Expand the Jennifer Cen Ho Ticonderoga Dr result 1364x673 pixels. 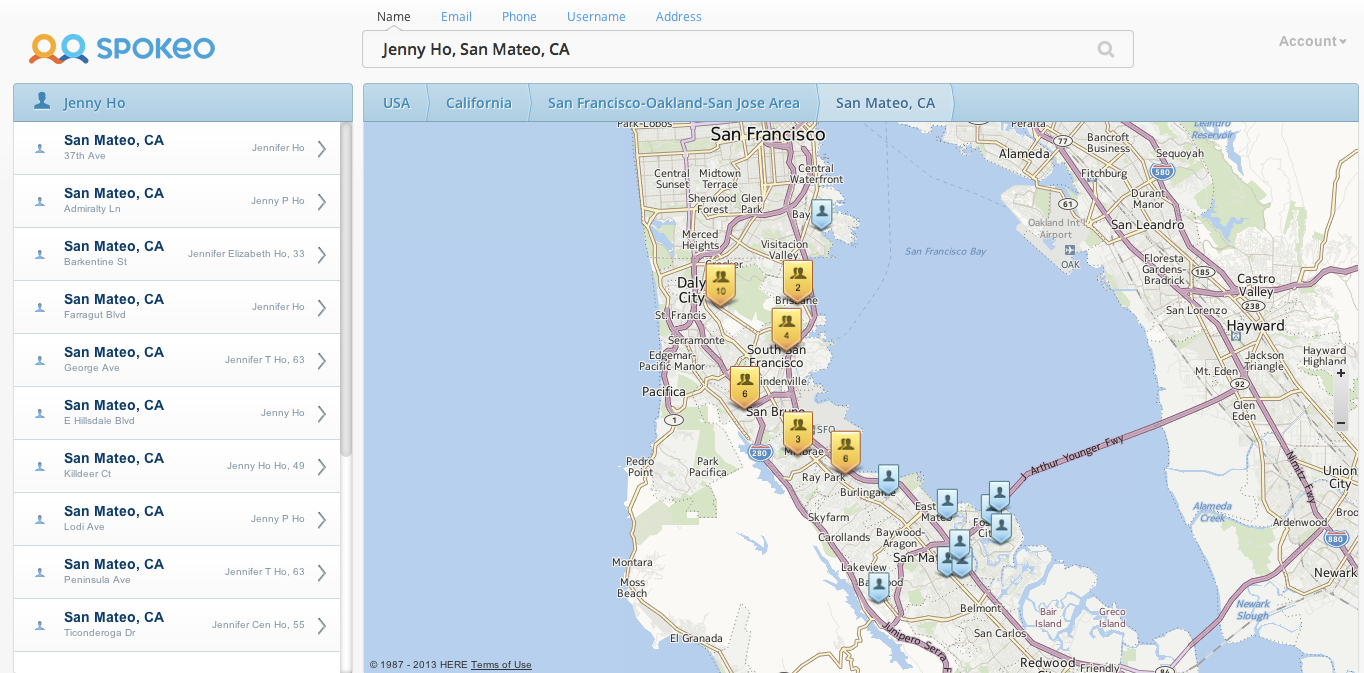click(x=322, y=625)
